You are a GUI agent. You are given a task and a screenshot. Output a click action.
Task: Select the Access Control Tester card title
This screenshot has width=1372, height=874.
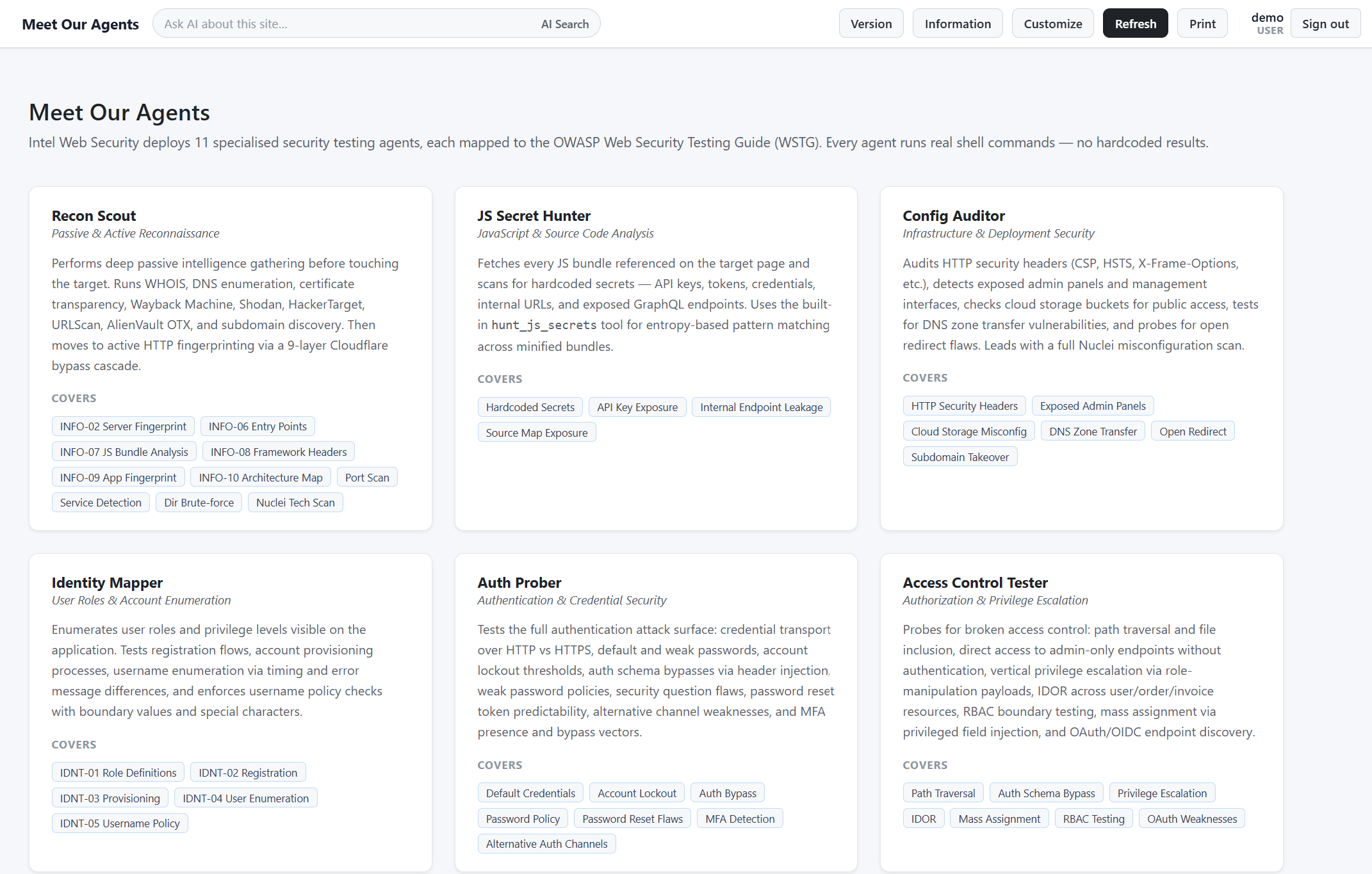(975, 583)
